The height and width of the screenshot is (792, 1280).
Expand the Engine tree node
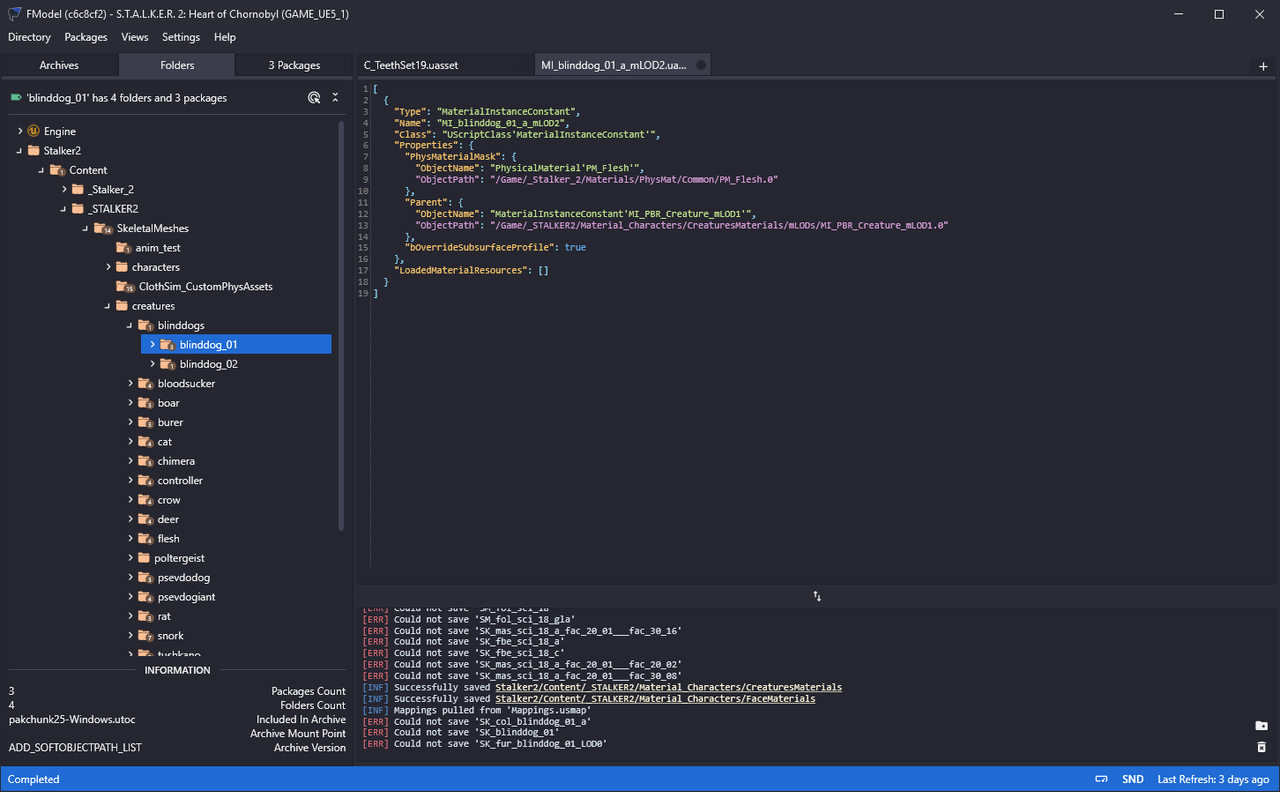click(x=20, y=131)
